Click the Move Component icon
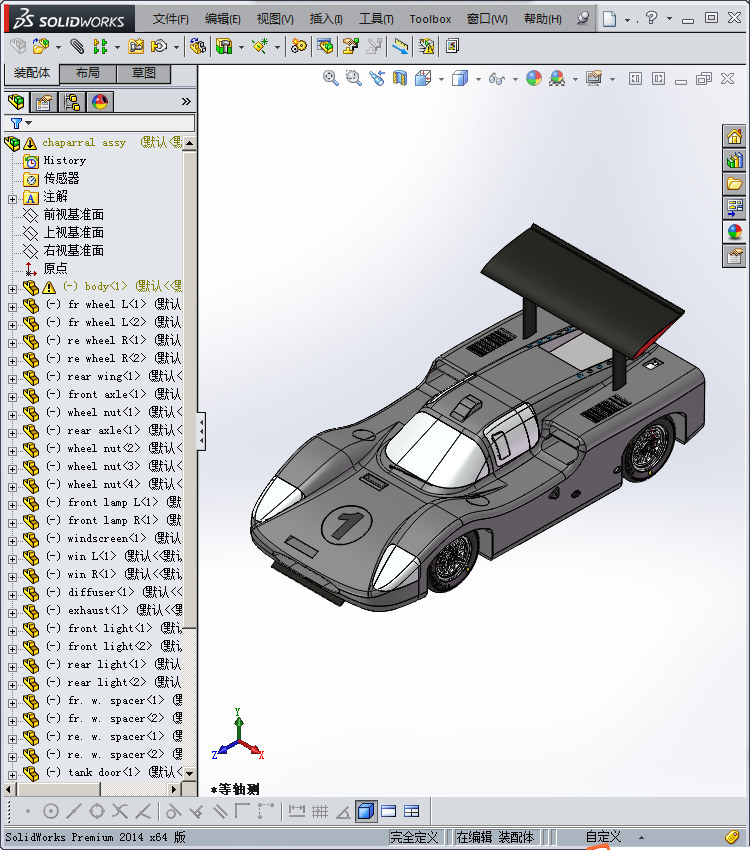 (159, 47)
